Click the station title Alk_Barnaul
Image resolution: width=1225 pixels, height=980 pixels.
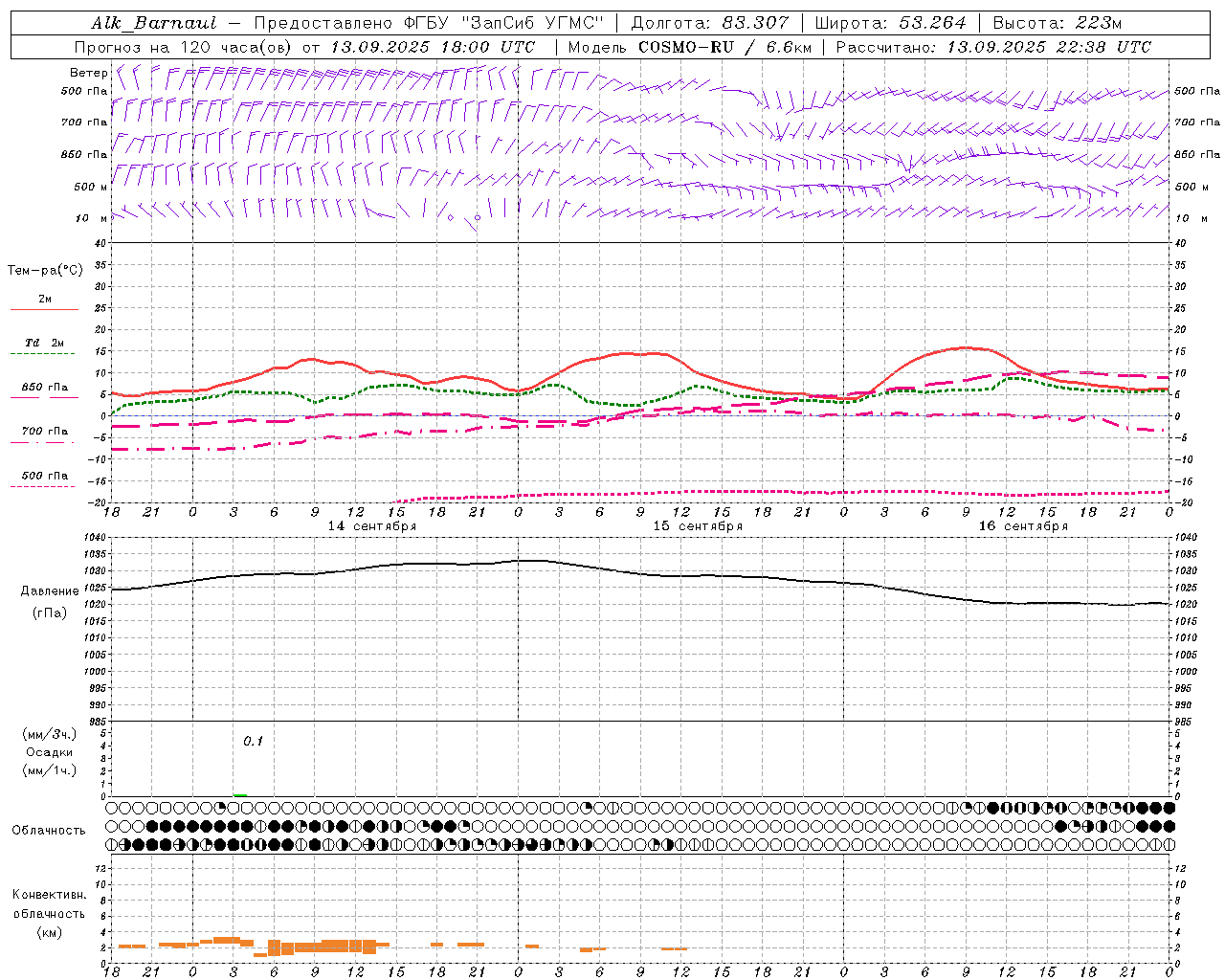click(x=154, y=23)
